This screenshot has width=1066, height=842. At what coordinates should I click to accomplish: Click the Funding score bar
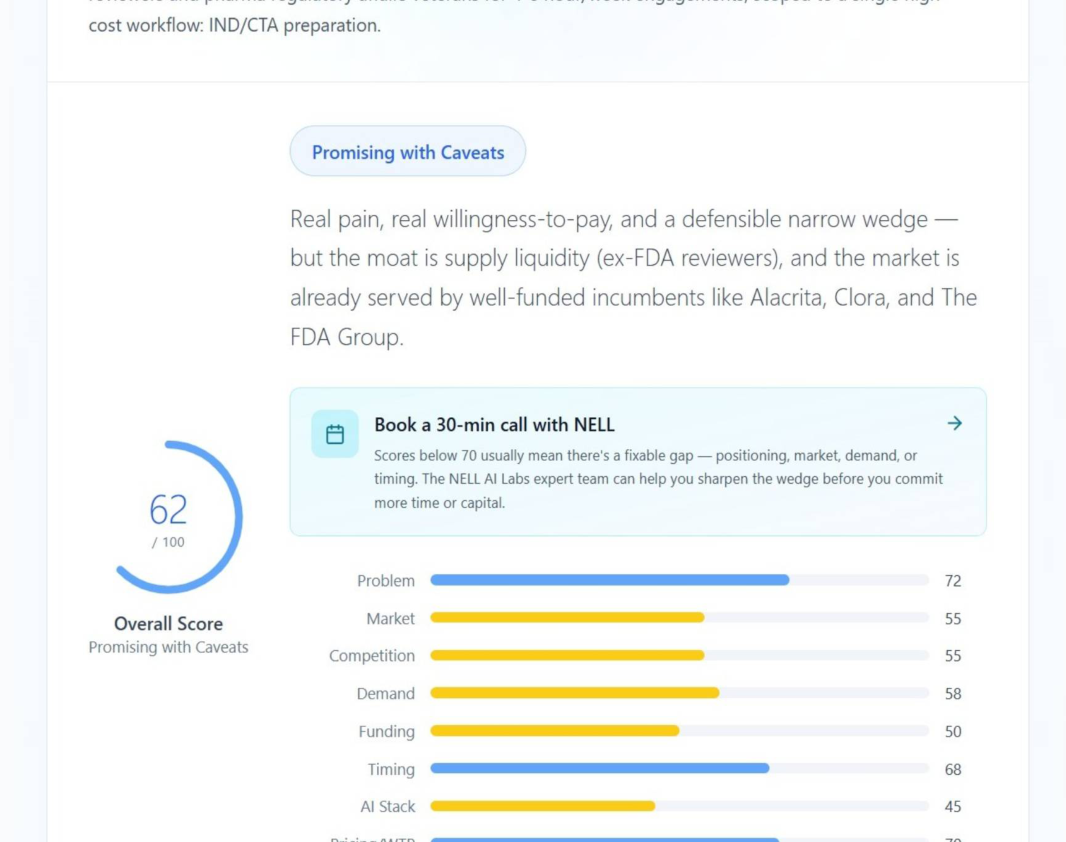(679, 731)
